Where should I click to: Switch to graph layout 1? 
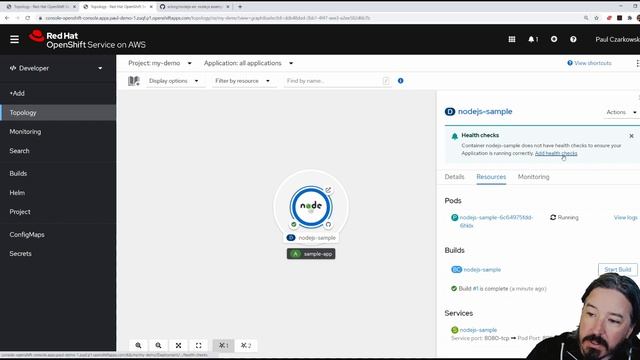click(x=223, y=345)
